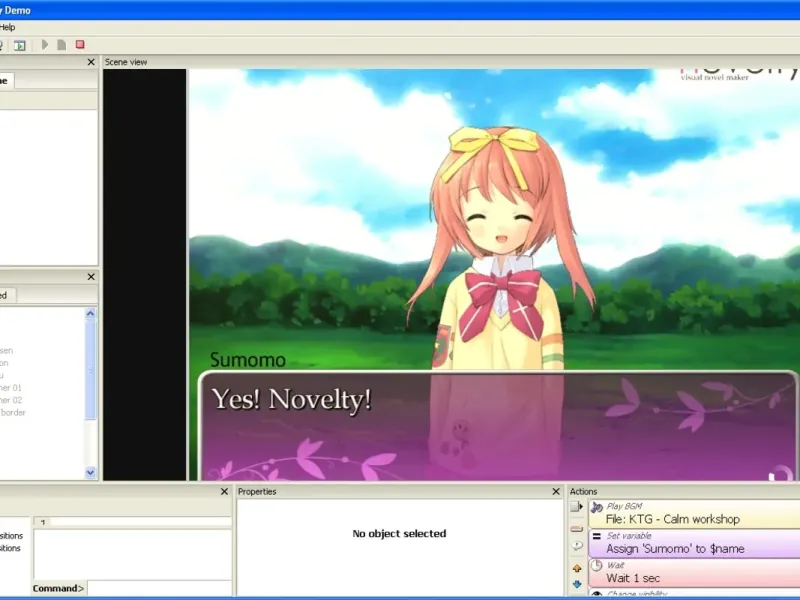This screenshot has height=600, width=800.
Task: Click the run-to-action icon in Actions sidebar
Action: pyautogui.click(x=577, y=507)
